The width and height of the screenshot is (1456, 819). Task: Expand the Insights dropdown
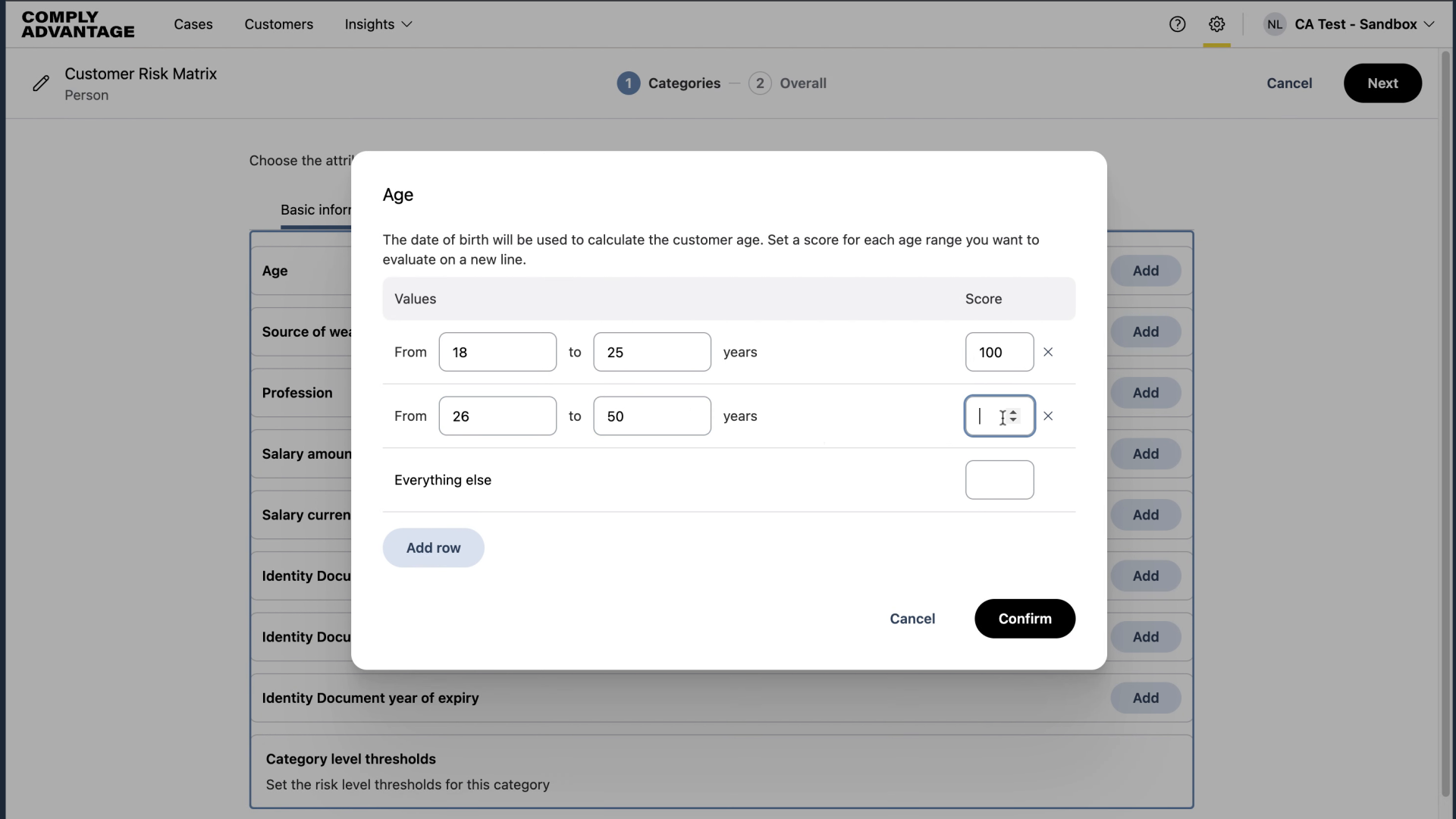pyautogui.click(x=378, y=24)
